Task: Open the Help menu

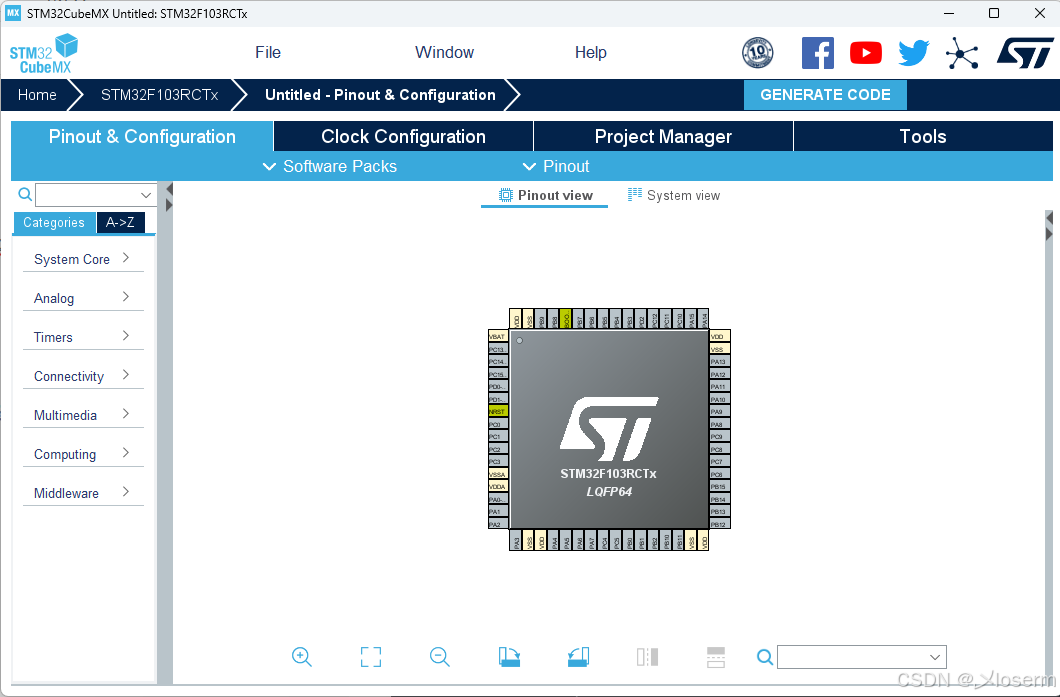Action: tap(590, 53)
